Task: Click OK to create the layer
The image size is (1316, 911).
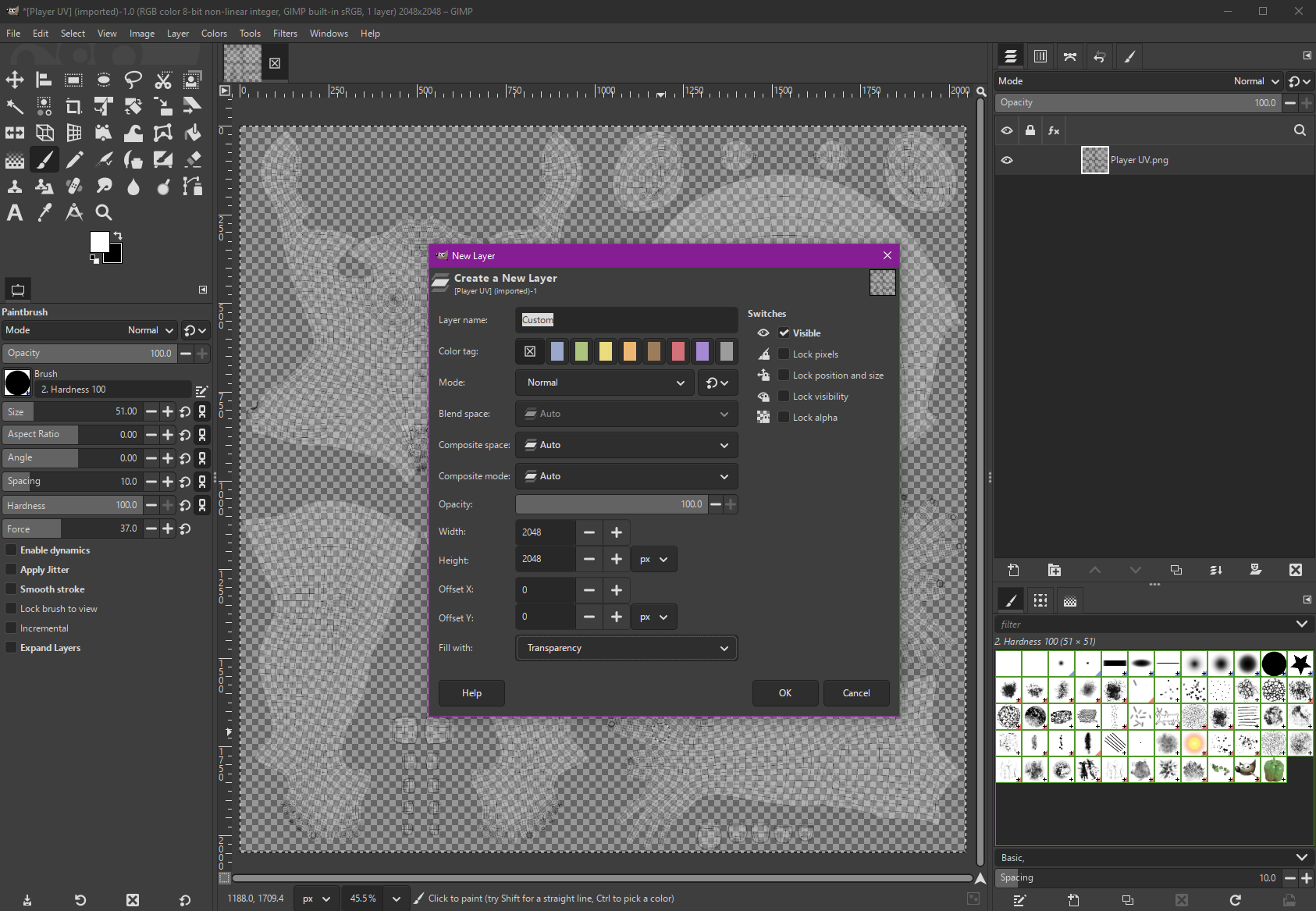Action: pos(784,693)
